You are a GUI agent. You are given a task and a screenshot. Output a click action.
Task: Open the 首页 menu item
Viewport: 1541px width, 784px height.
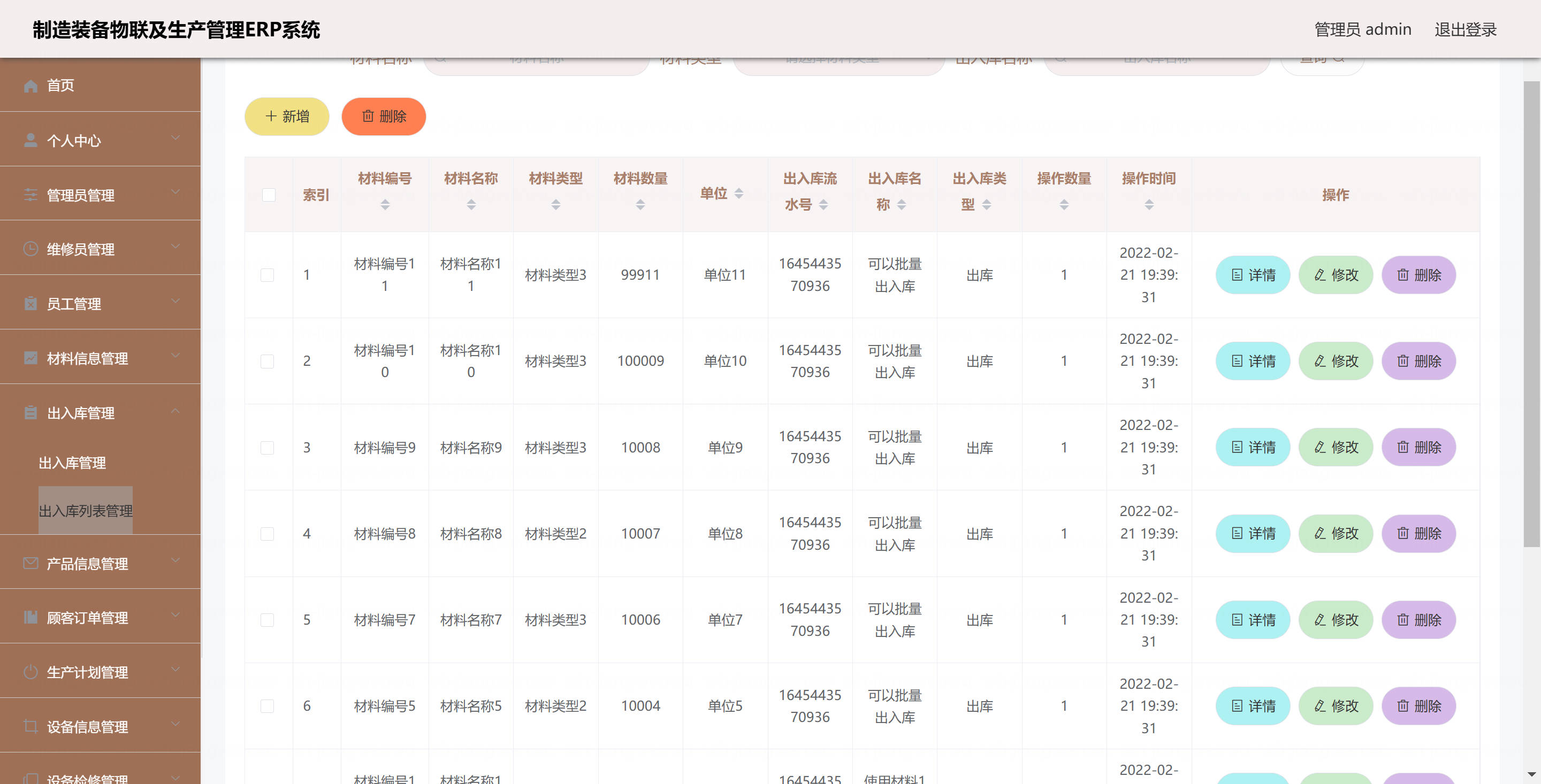pos(101,85)
